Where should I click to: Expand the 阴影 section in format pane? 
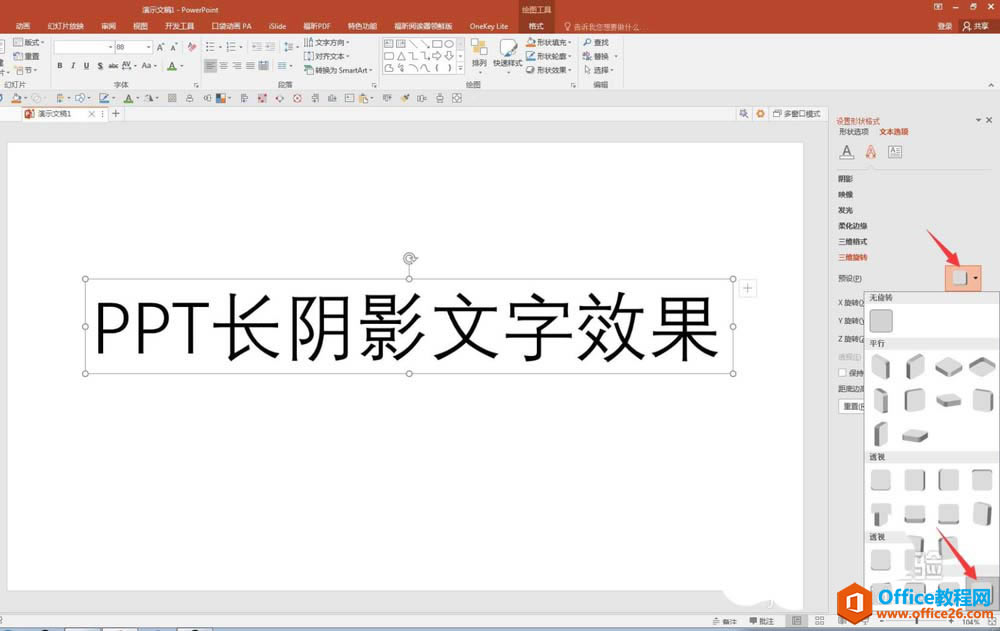pyautogui.click(x=845, y=179)
